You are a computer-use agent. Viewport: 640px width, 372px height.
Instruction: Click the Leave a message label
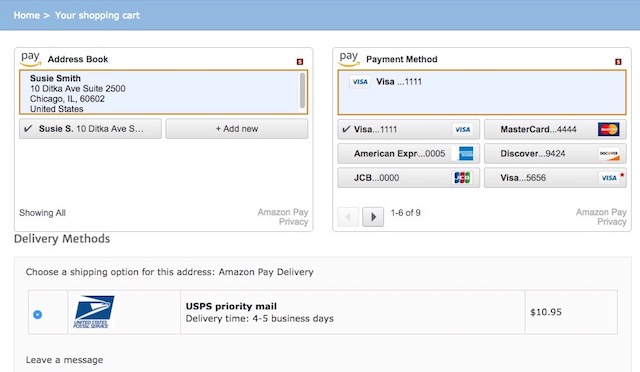click(64, 360)
